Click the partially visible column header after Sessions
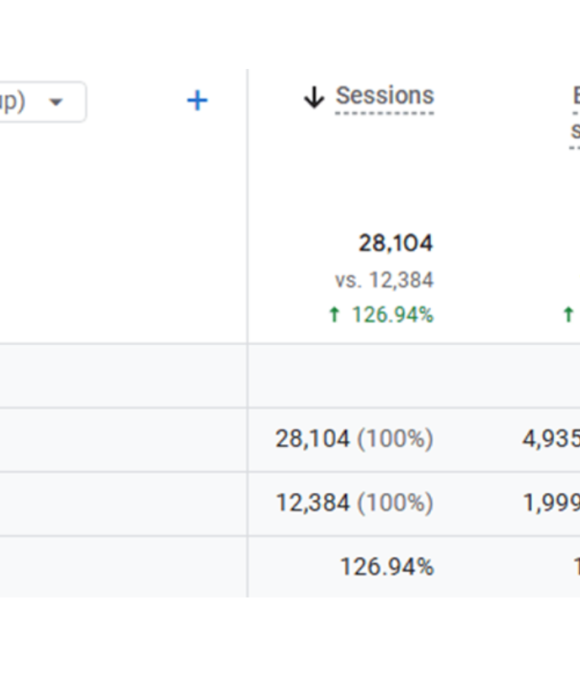The width and height of the screenshot is (580, 690). [576, 113]
